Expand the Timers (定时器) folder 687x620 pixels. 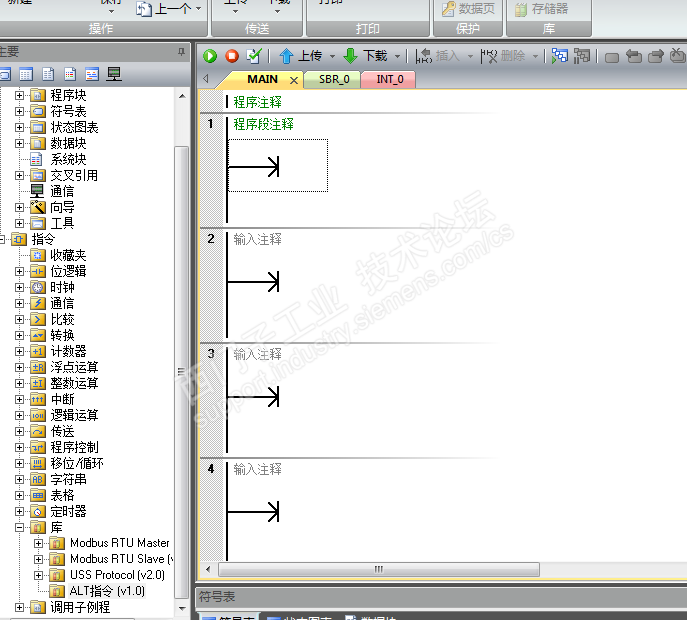point(19,511)
